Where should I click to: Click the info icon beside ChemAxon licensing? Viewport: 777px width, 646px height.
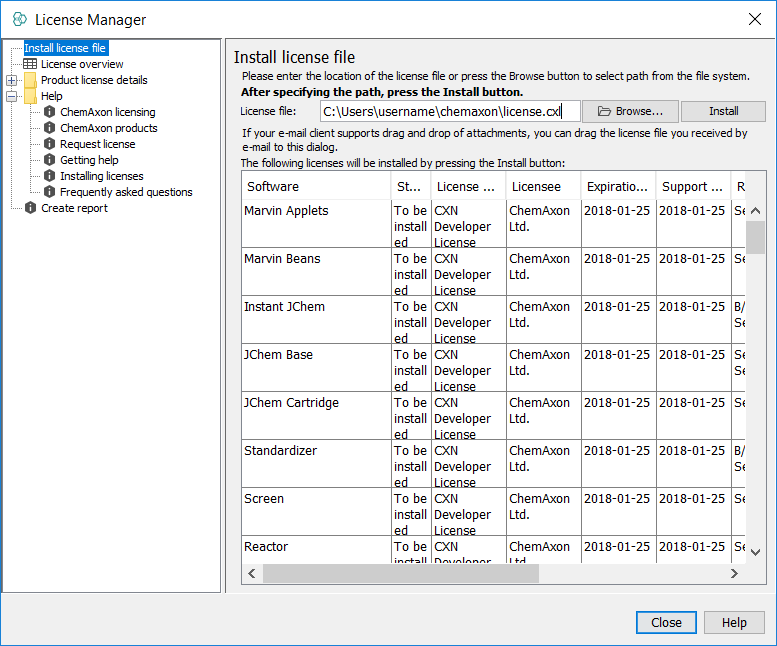49,112
